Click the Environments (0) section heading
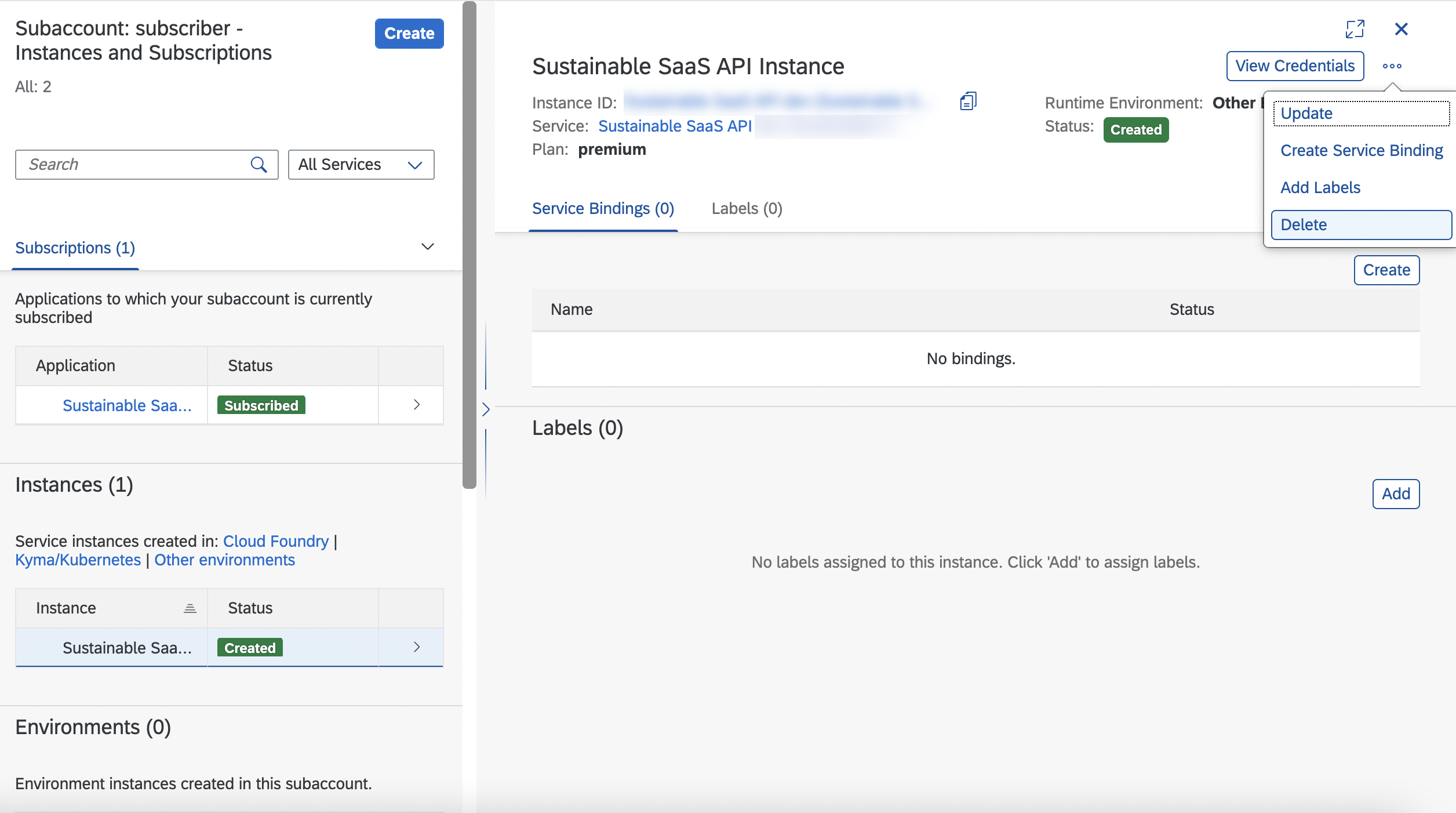1456x813 pixels. click(x=93, y=727)
